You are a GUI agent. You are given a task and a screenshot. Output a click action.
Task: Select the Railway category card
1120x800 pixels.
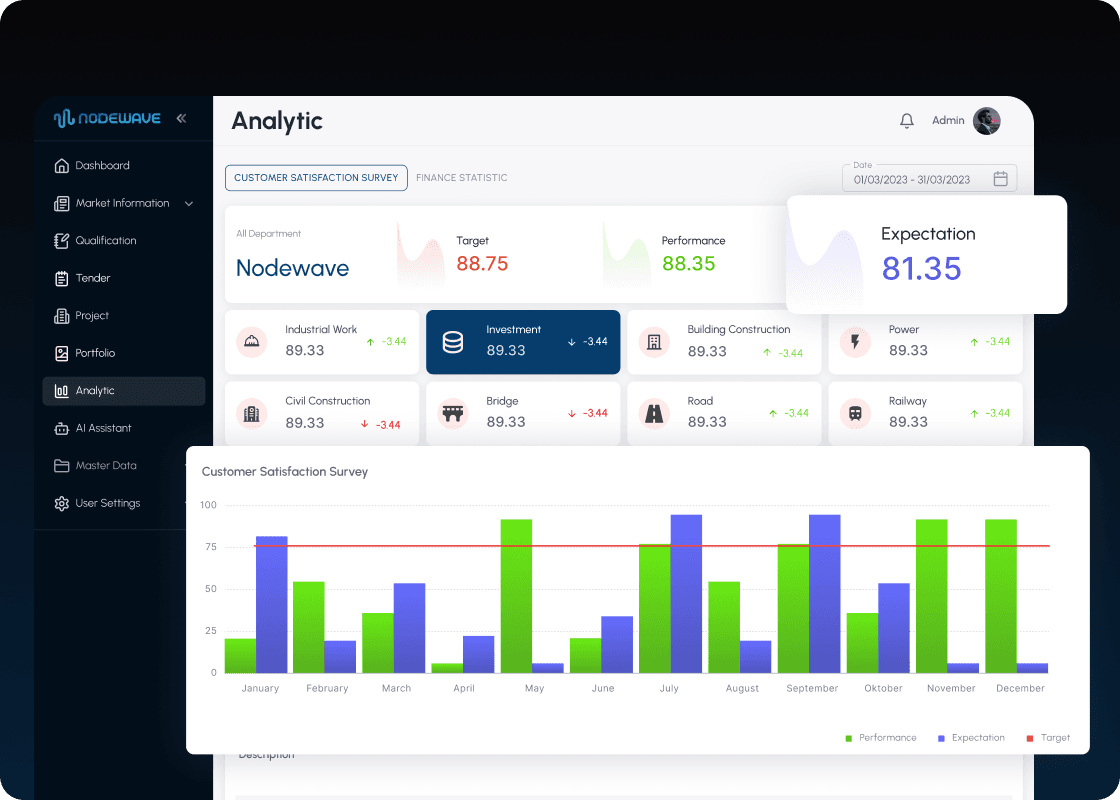[x=926, y=414]
